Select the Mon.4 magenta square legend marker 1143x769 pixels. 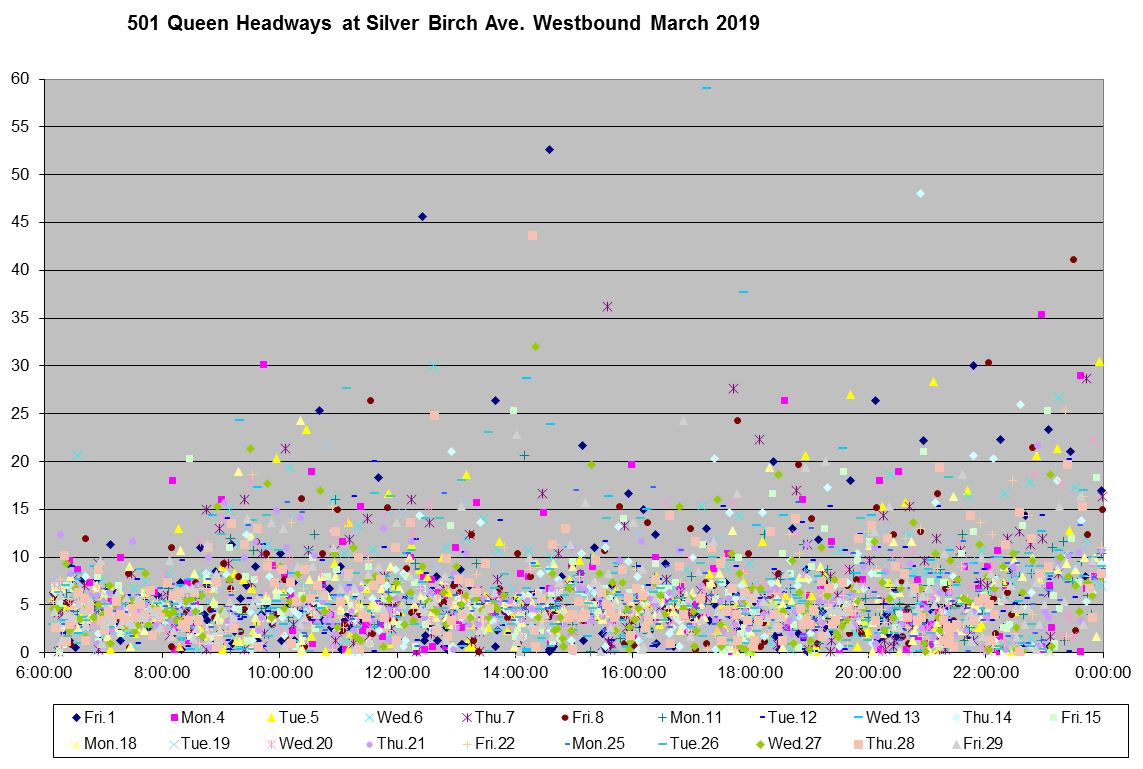click(x=174, y=717)
